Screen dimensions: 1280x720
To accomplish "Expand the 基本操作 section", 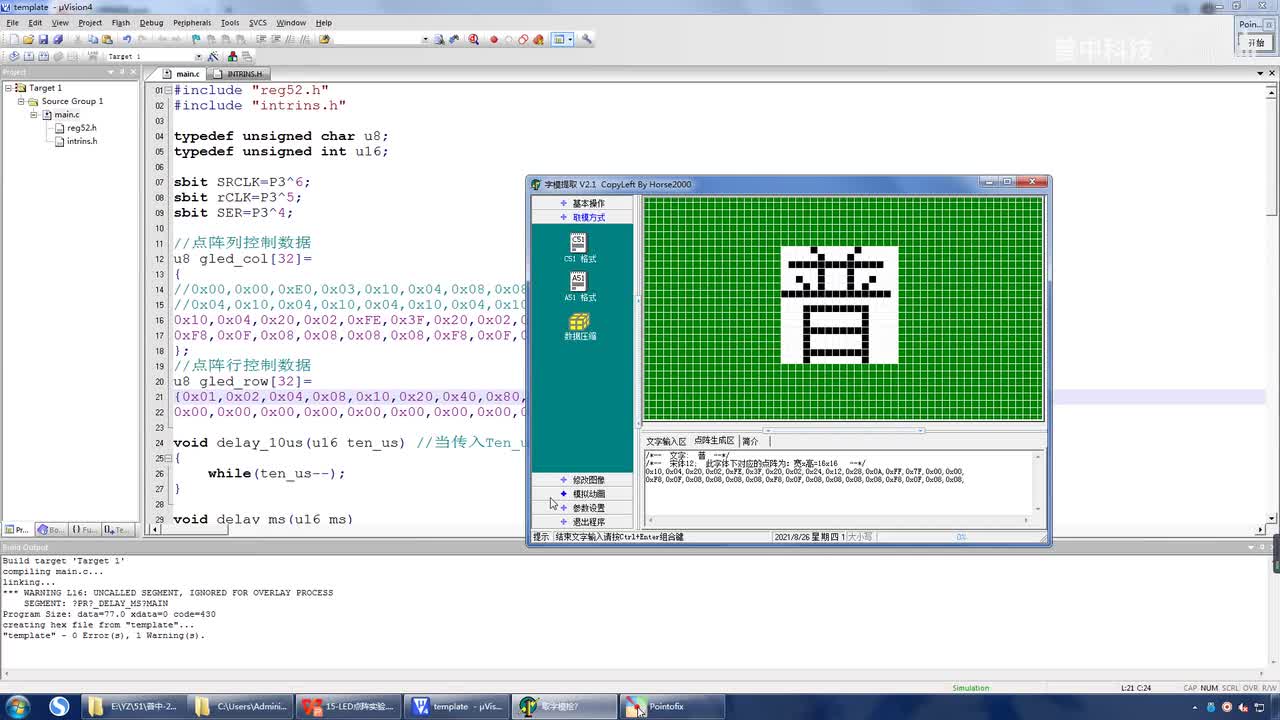I will click(x=582, y=203).
